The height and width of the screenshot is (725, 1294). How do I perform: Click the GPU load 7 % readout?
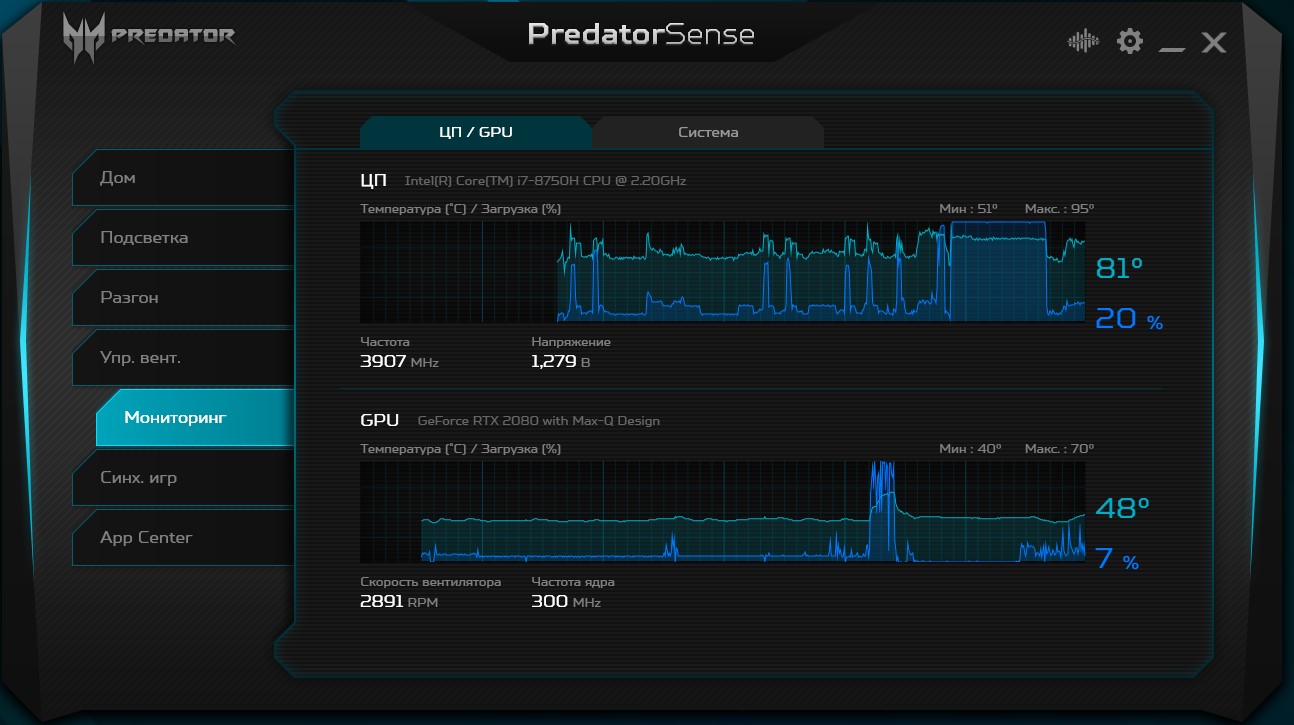(1117, 559)
